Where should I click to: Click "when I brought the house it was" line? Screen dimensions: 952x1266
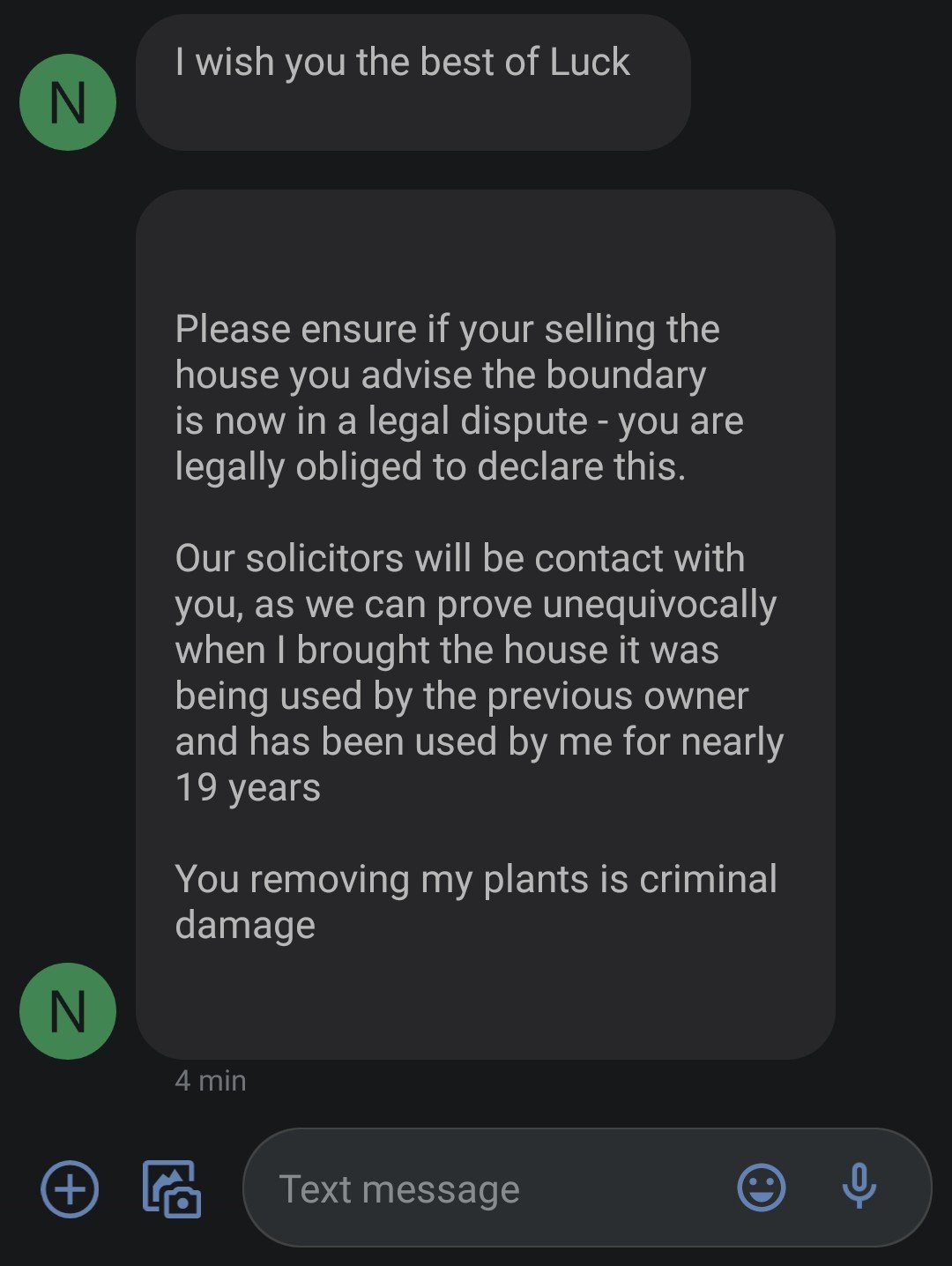[447, 651]
